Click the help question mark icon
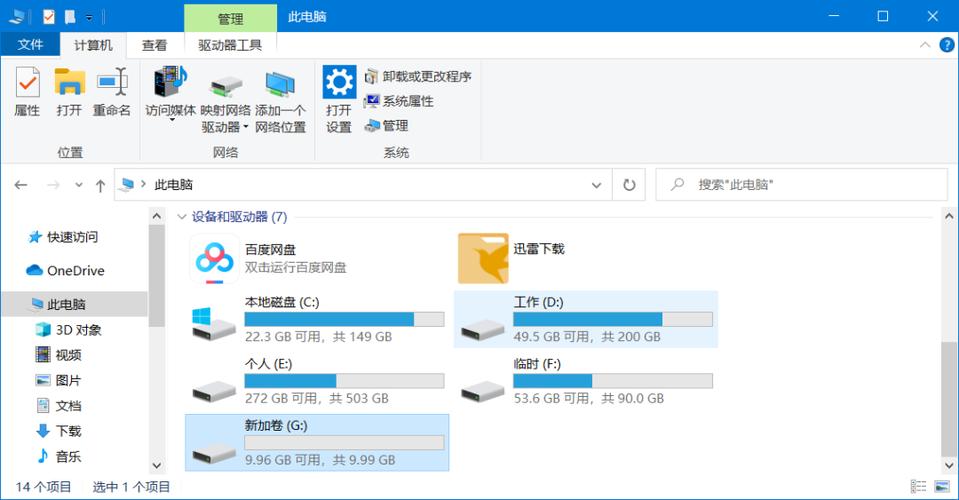 pyautogui.click(x=946, y=45)
